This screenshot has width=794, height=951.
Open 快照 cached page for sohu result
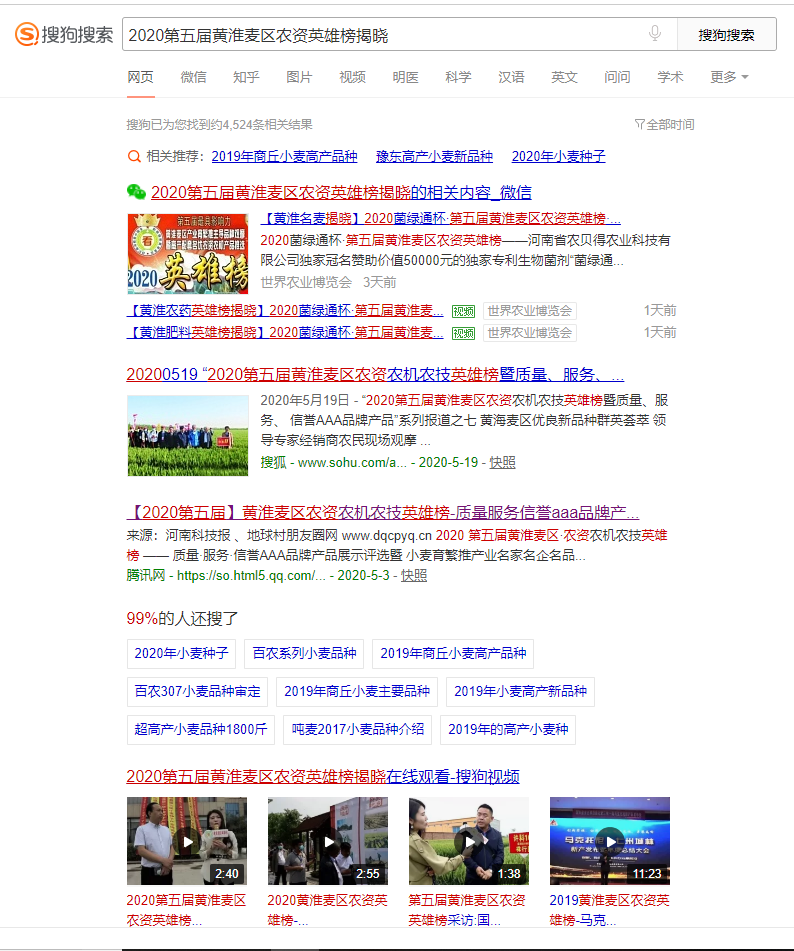[503, 462]
